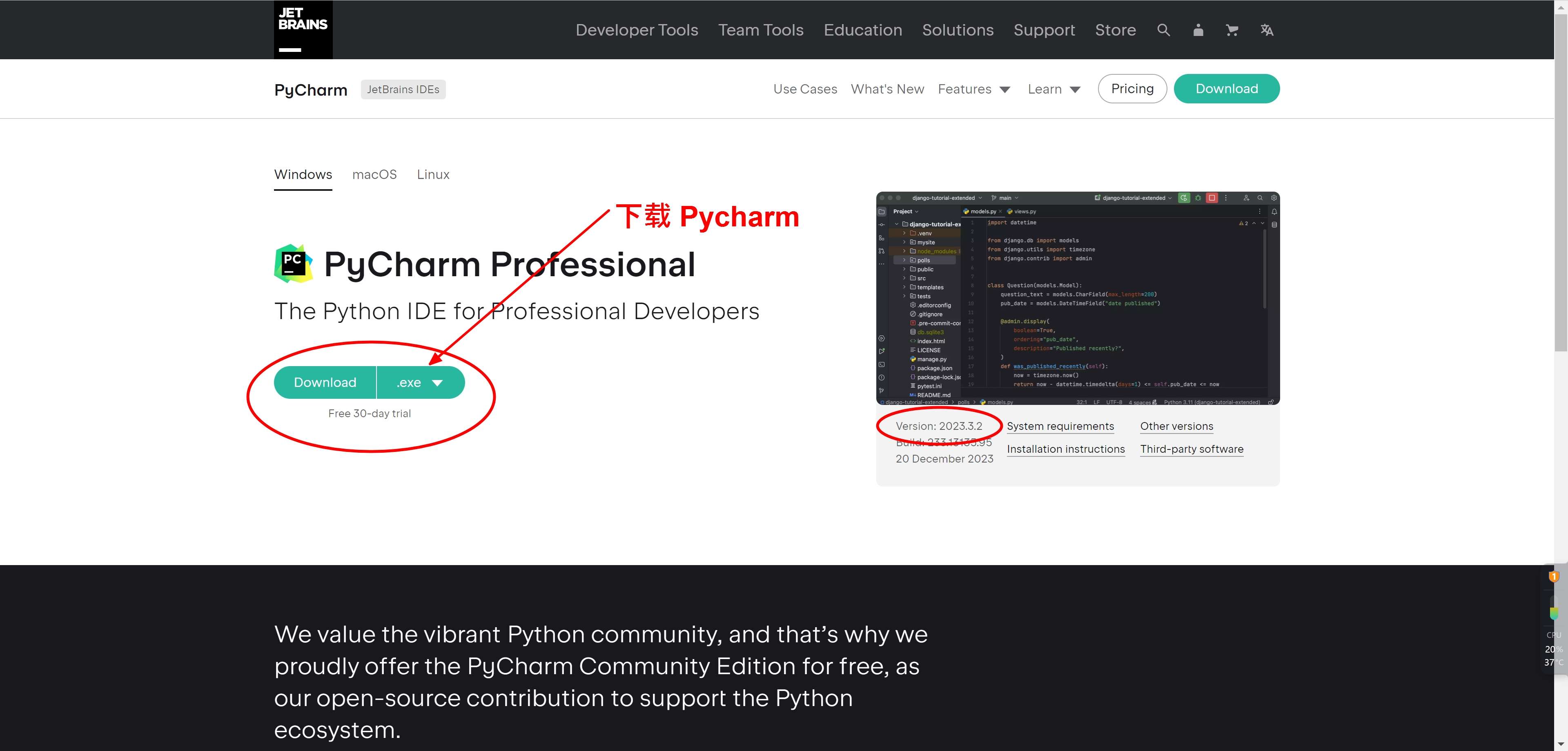Open the Installation instructions link
Screen dimensions: 1568x751
coord(1066,449)
